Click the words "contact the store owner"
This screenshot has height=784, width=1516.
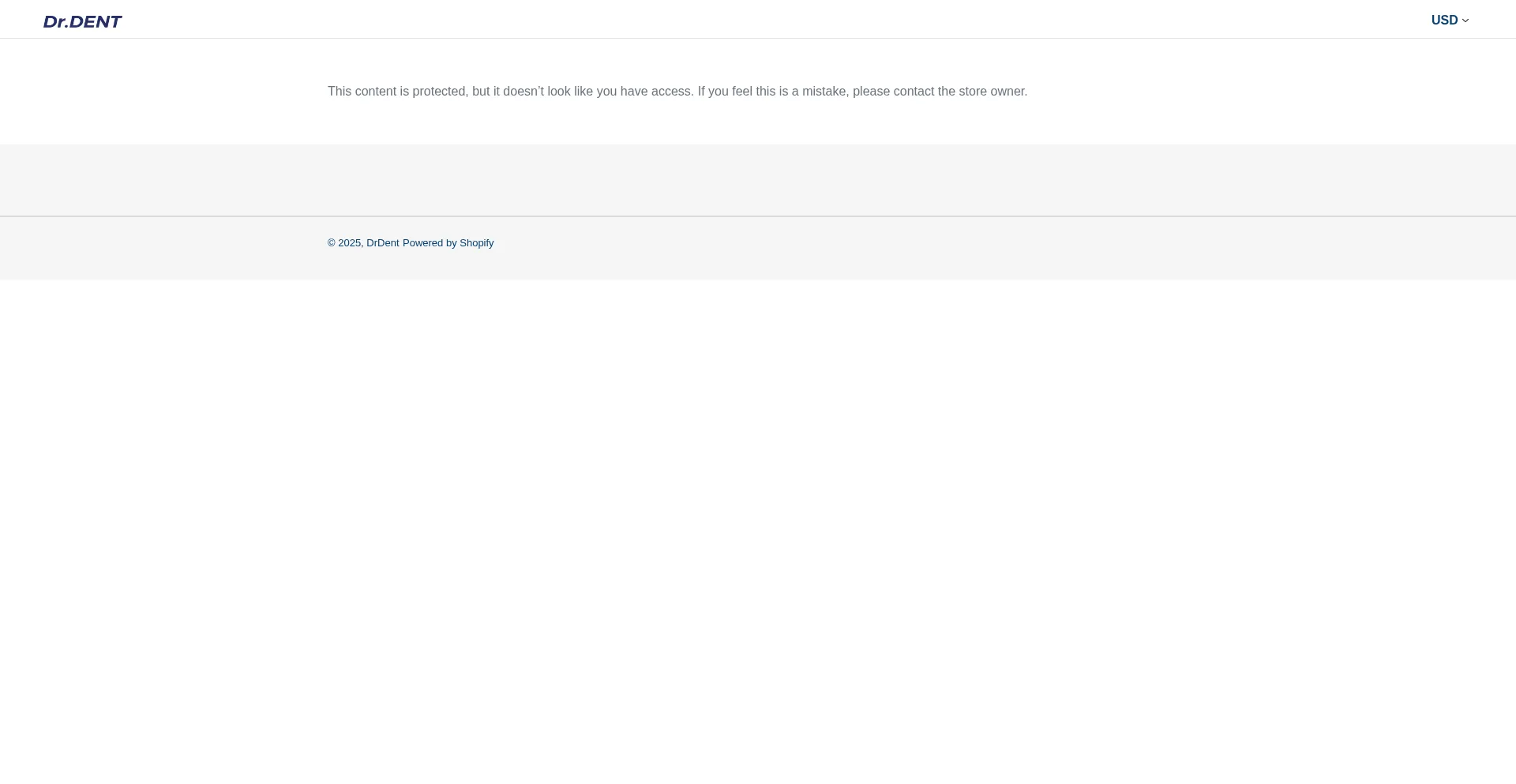point(960,92)
